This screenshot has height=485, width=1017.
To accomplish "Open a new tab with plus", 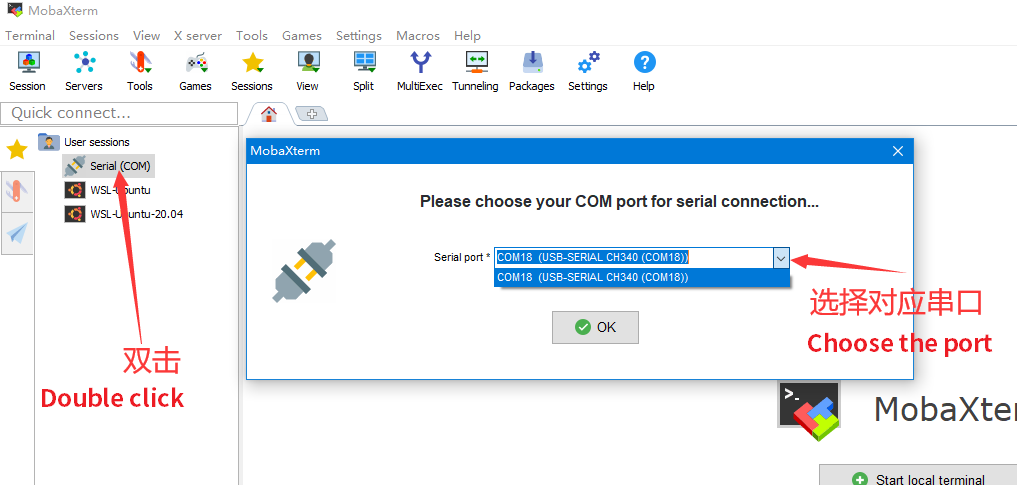I will pos(311,114).
